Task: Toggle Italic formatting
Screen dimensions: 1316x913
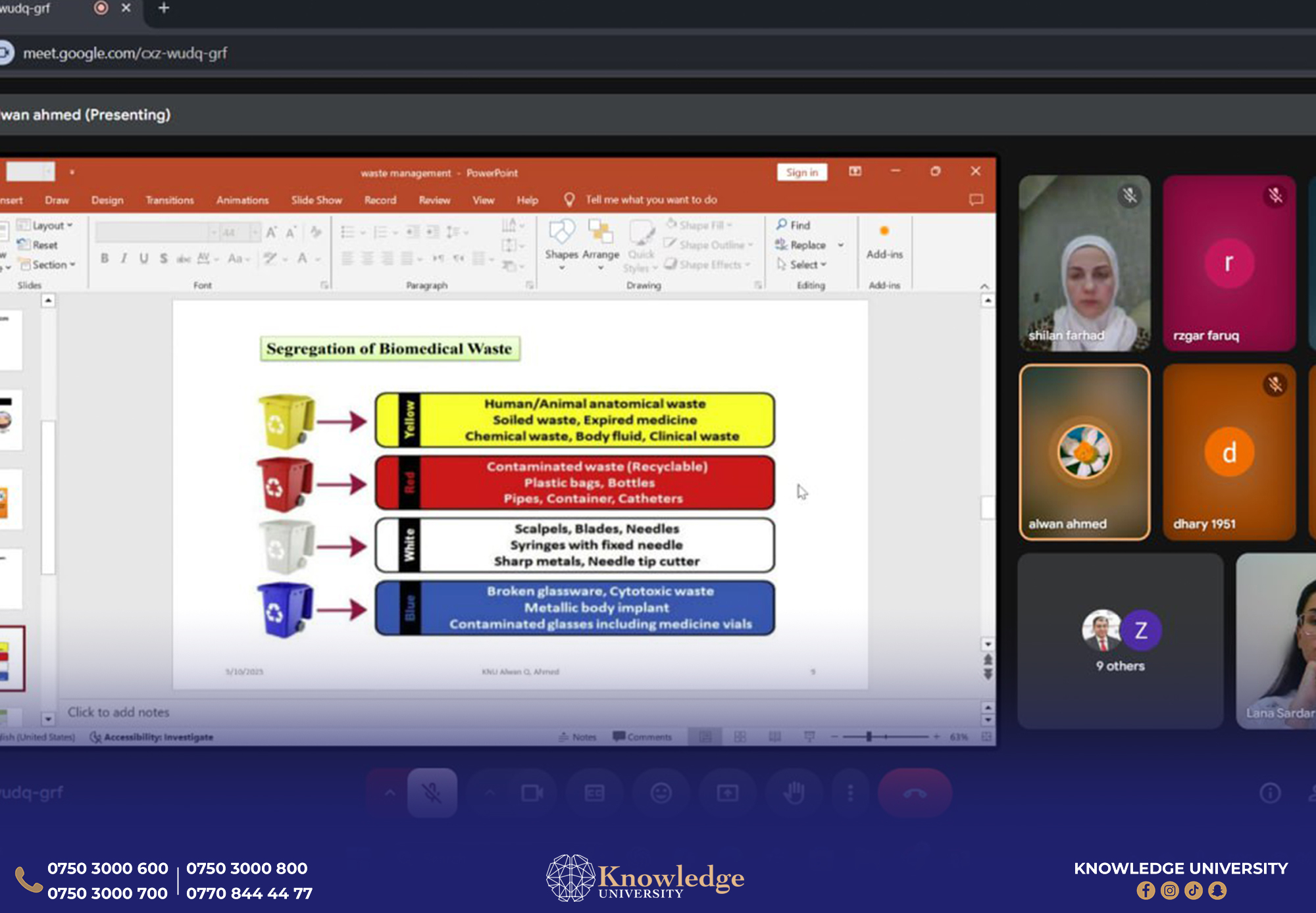Action: coord(124,259)
